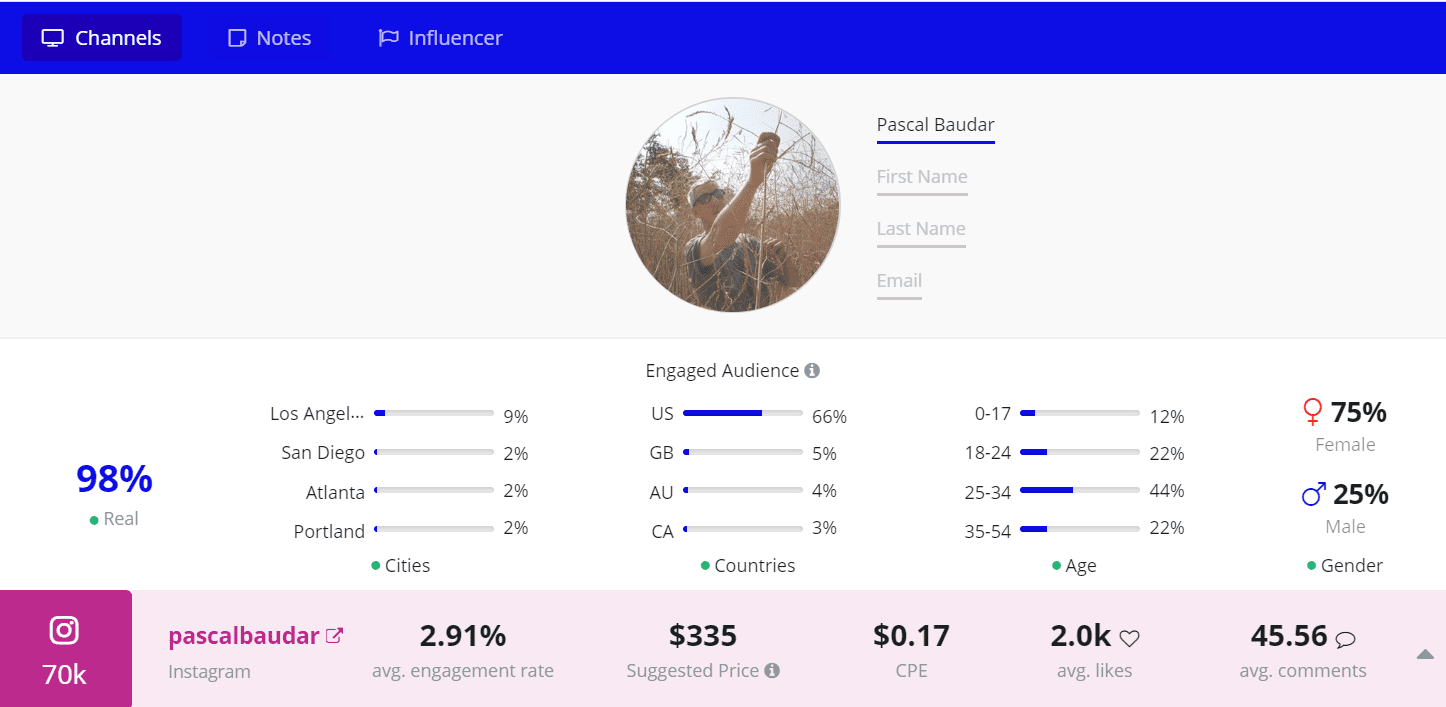The height and width of the screenshot is (707, 1446).
Task: Open the Influencer tab
Action: 440,38
